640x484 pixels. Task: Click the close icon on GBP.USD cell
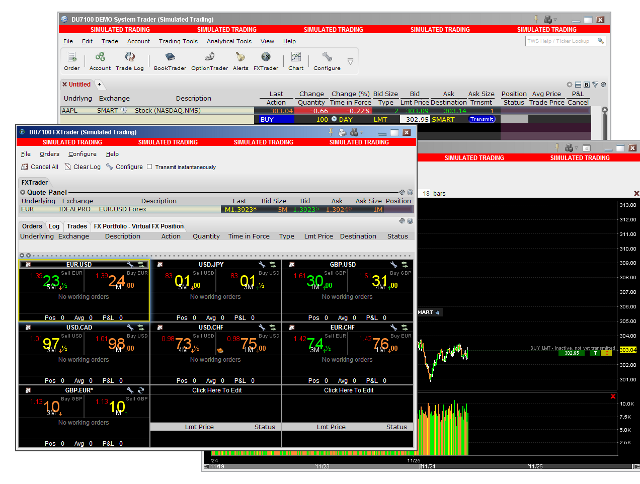pyautogui.click(x=292, y=264)
